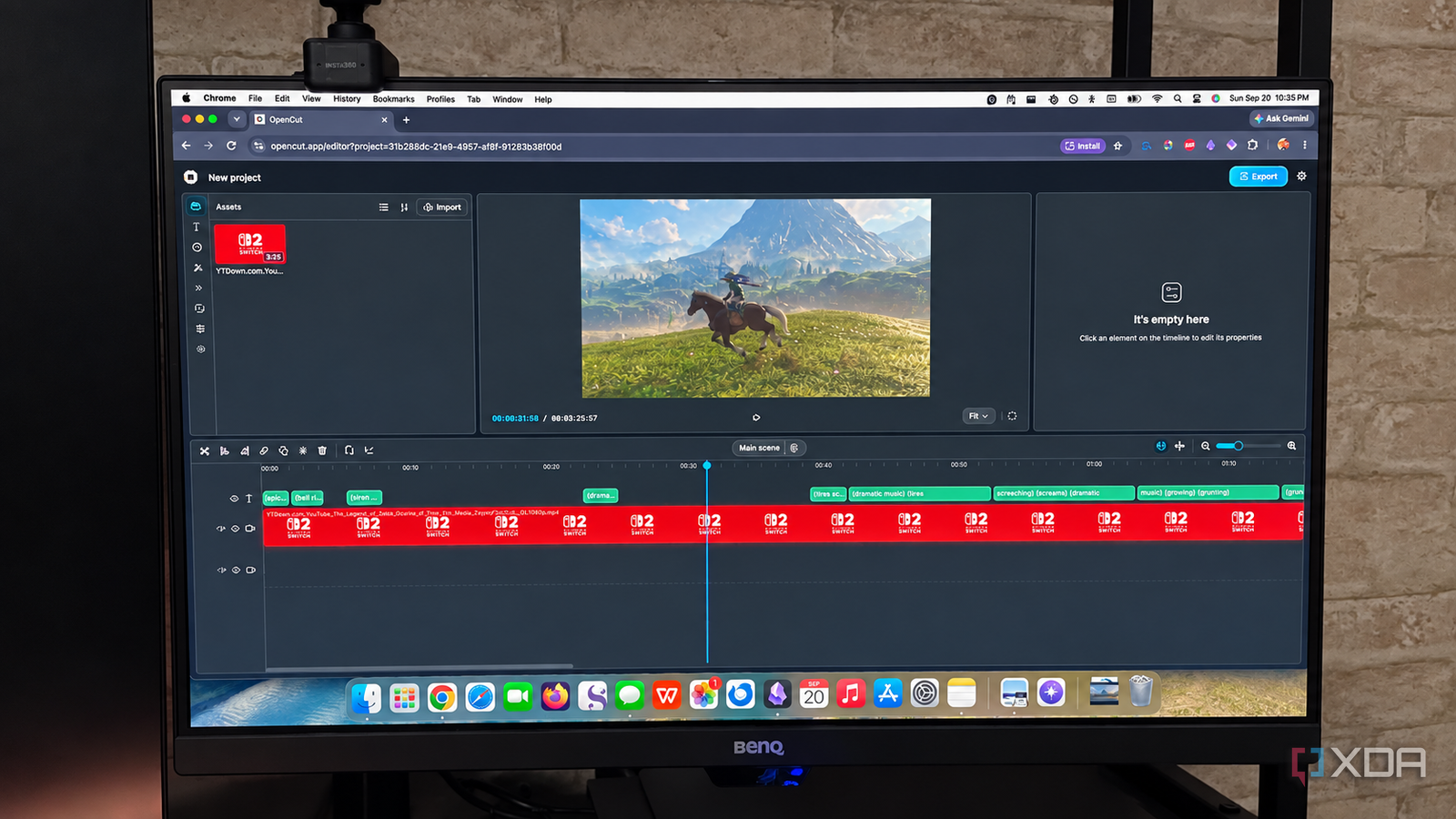Click the scene icon beside Main scene

click(794, 448)
